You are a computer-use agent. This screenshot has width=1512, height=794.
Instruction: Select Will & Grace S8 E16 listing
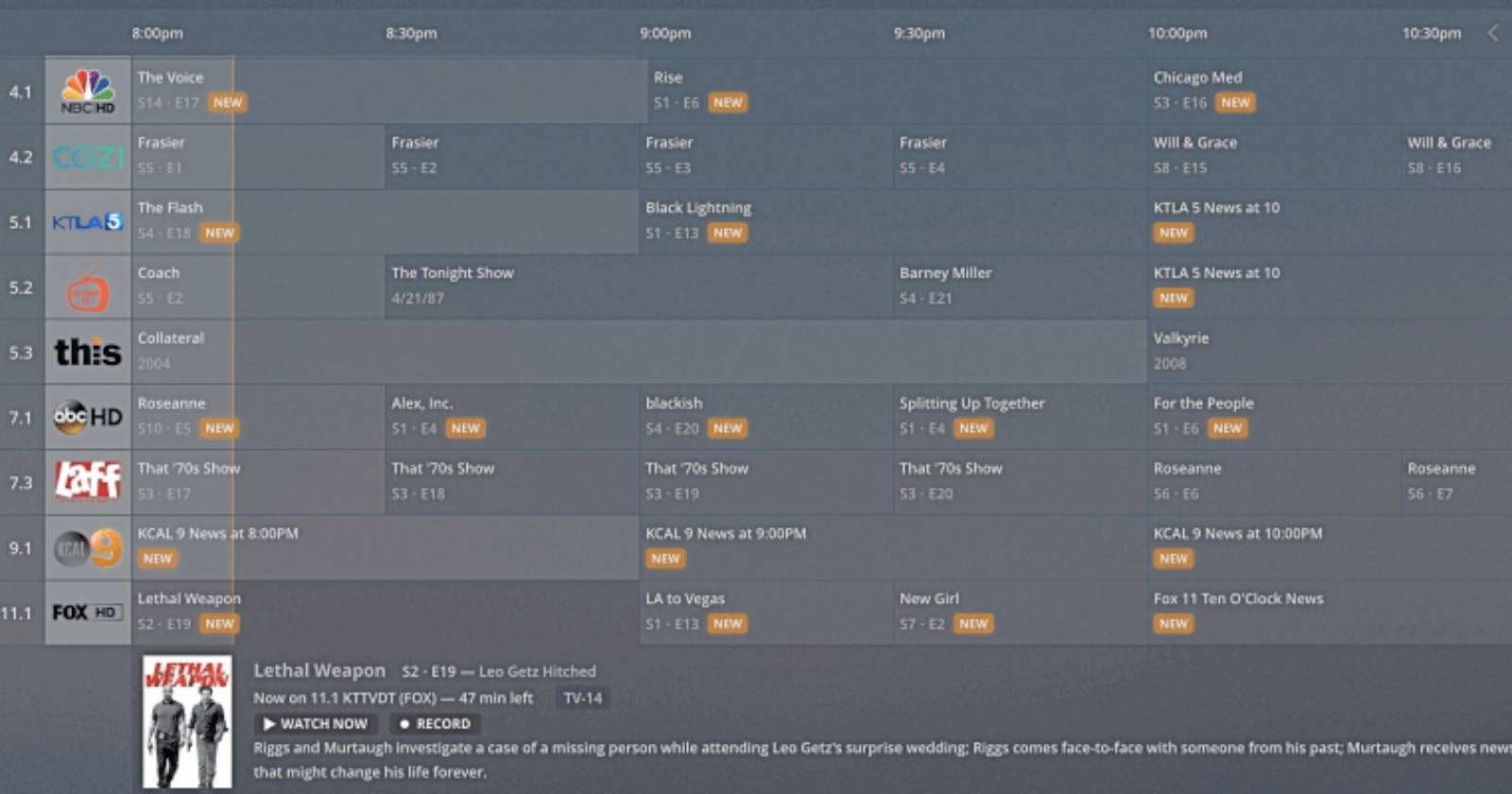click(1457, 157)
